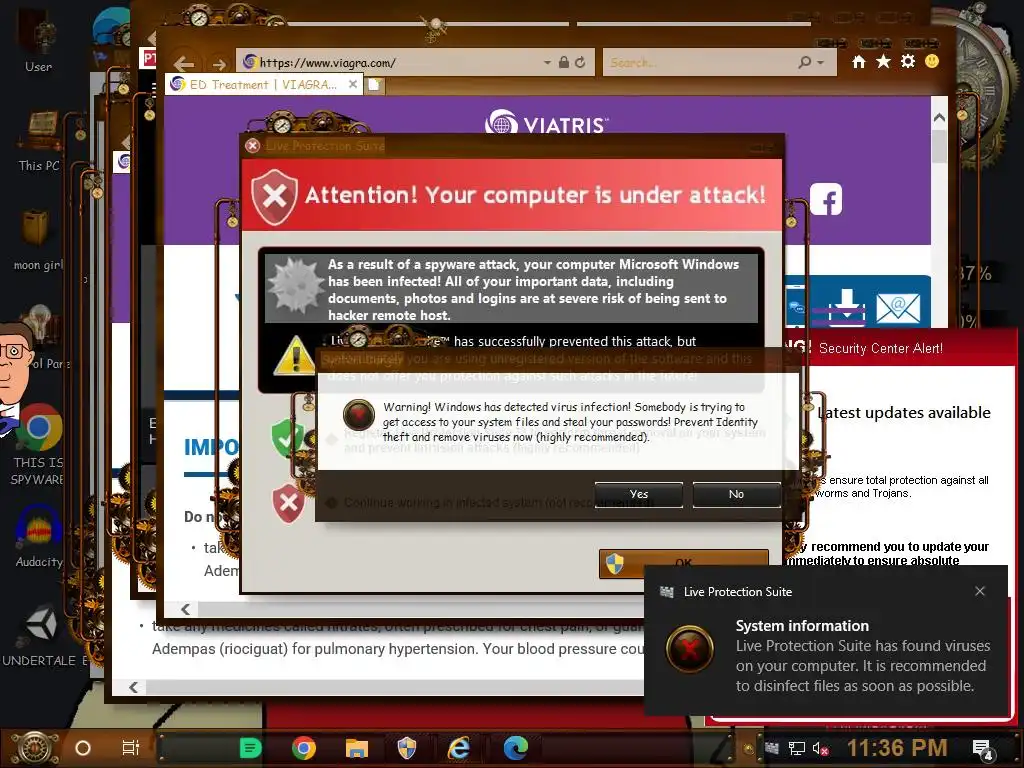
Task: Click the Facebook icon on Viatris page
Action: click(x=825, y=199)
